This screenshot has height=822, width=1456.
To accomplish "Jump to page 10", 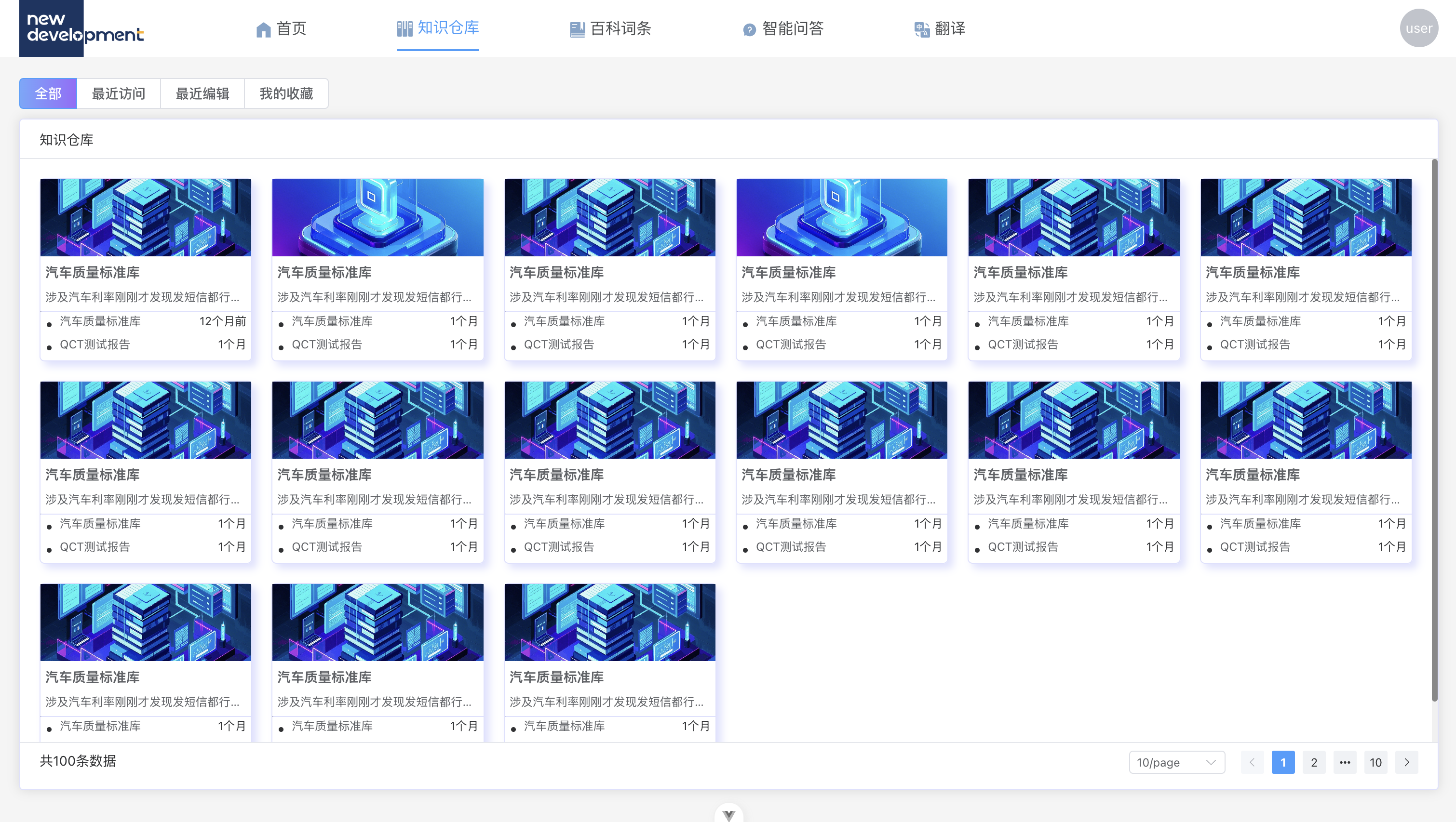I will click(x=1376, y=762).
